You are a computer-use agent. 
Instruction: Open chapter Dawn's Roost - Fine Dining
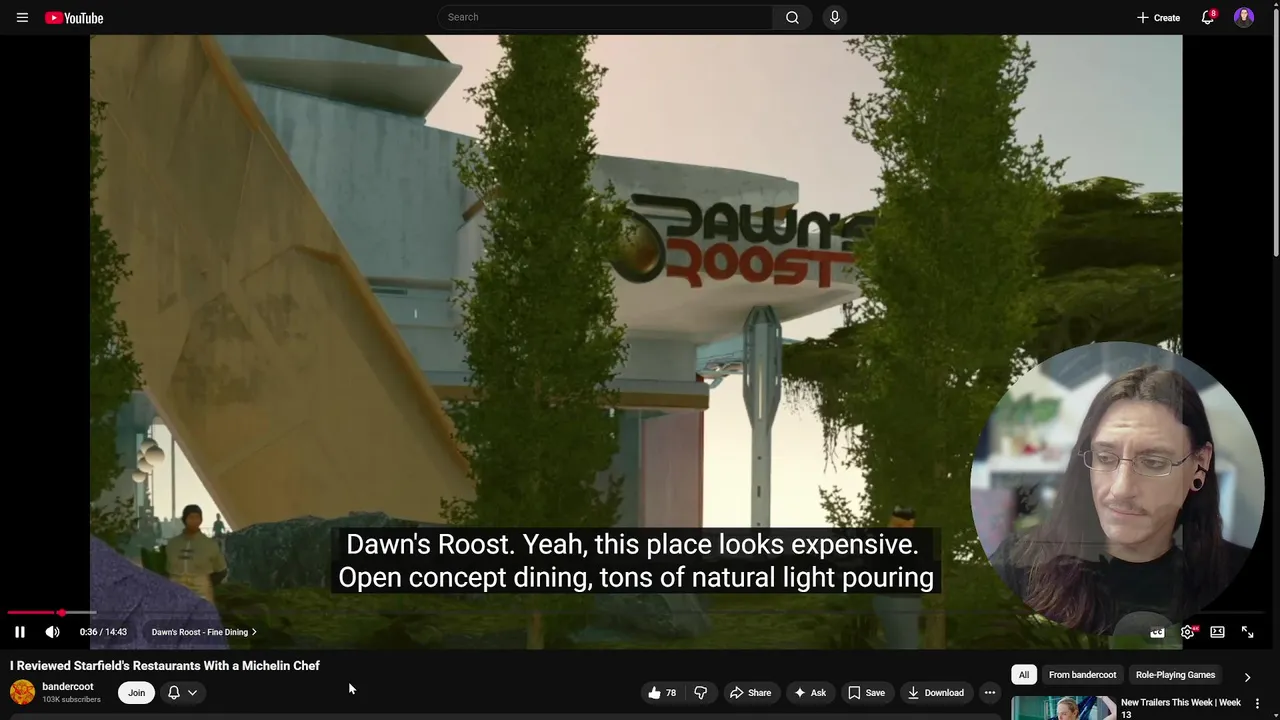[x=204, y=632]
